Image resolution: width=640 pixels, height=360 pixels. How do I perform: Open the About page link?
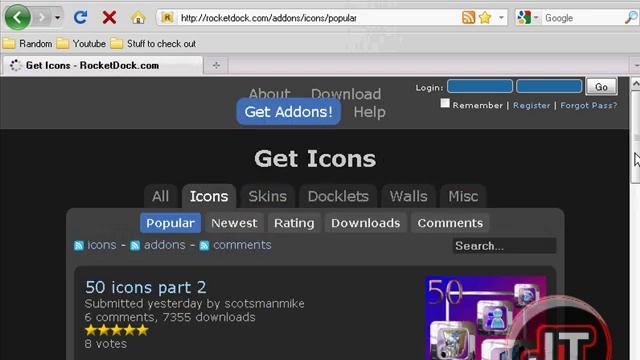pyautogui.click(x=270, y=93)
